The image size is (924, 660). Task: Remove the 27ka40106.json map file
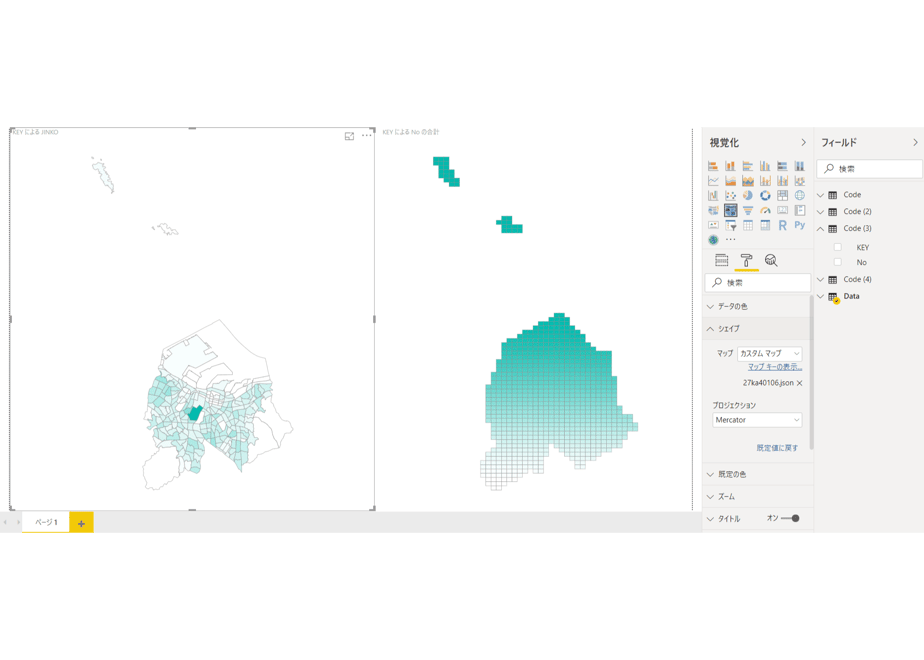click(x=800, y=383)
